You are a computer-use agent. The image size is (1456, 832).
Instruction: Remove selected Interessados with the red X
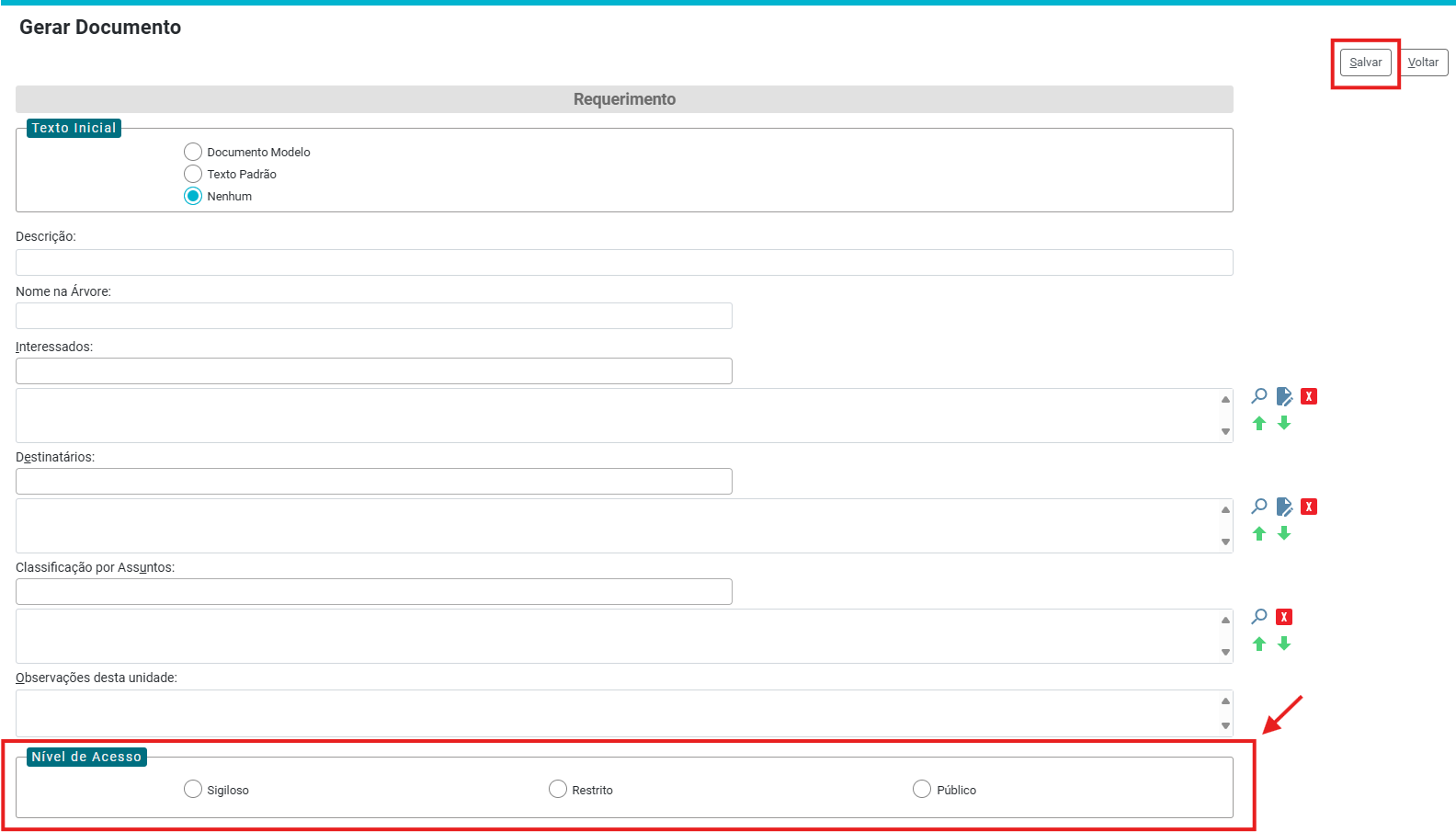tap(1309, 396)
